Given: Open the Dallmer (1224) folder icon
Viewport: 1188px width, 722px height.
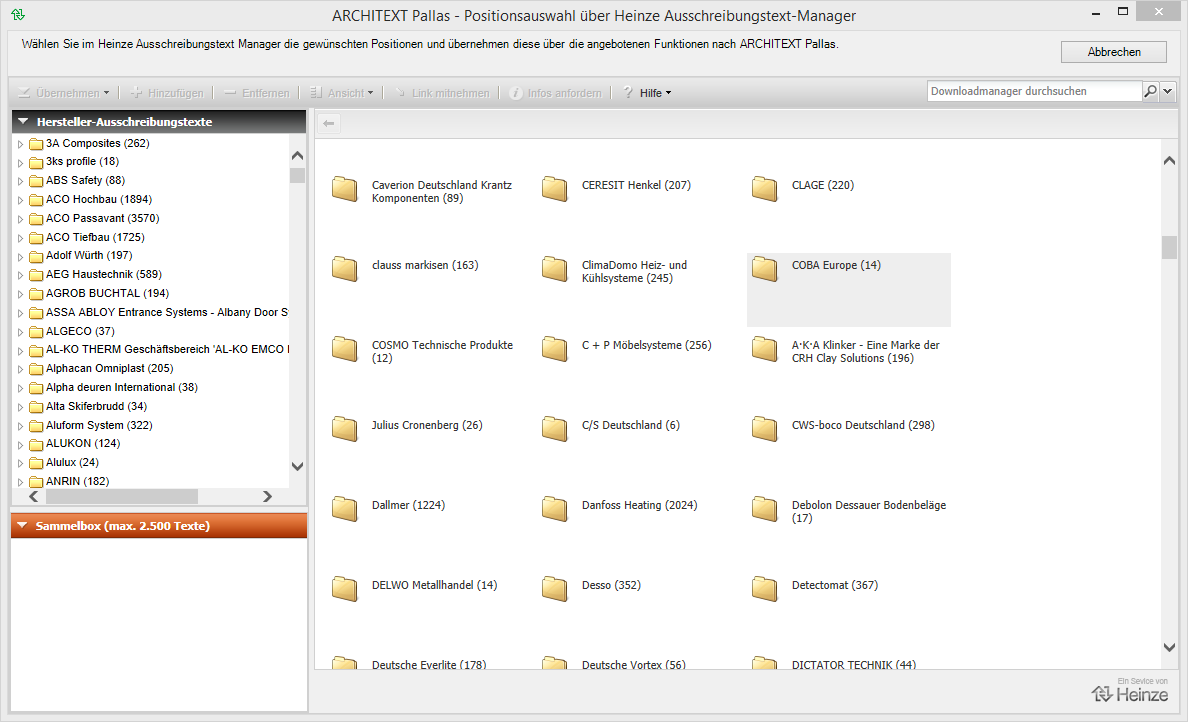Looking at the screenshot, I should [x=345, y=509].
